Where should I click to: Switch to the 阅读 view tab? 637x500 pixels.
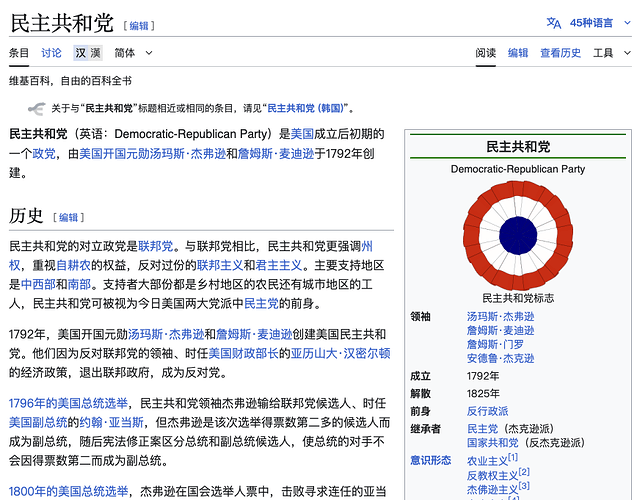coord(486,53)
